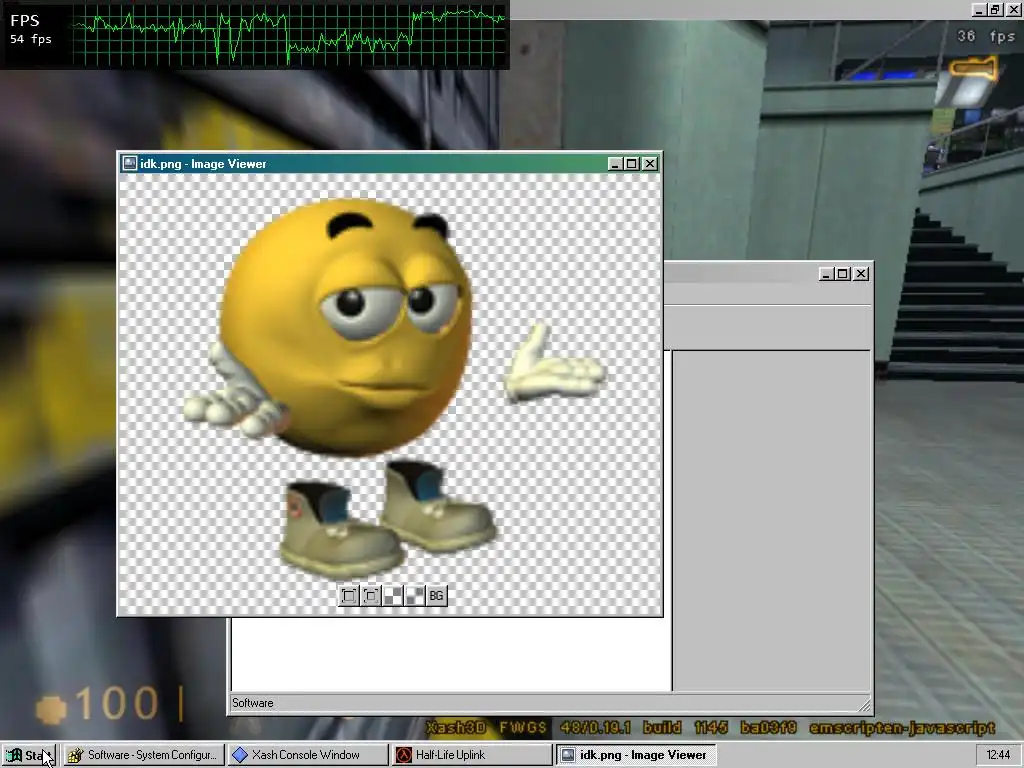Click the resize grip of Software window
1024x768 pixels.
point(864,705)
